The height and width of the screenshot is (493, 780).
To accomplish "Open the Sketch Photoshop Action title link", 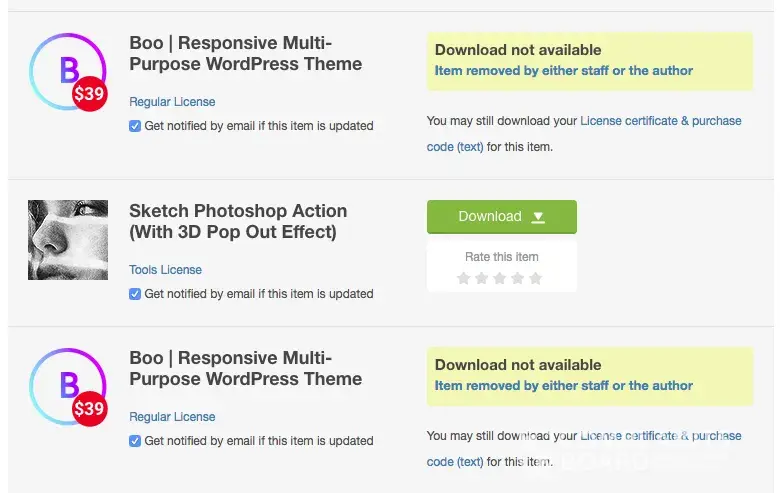I will point(238,222).
